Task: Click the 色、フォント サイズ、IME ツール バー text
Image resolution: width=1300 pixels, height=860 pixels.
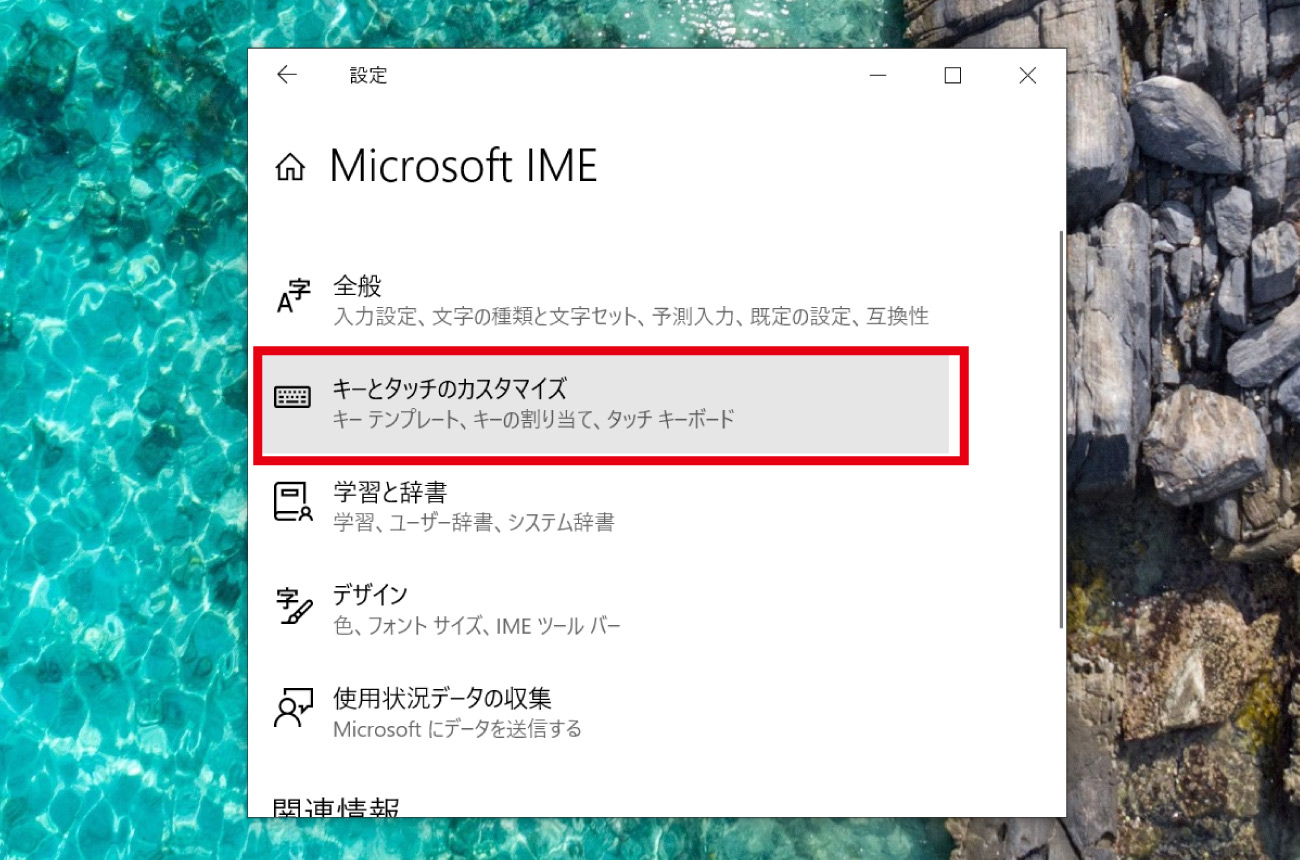Action: click(x=476, y=626)
